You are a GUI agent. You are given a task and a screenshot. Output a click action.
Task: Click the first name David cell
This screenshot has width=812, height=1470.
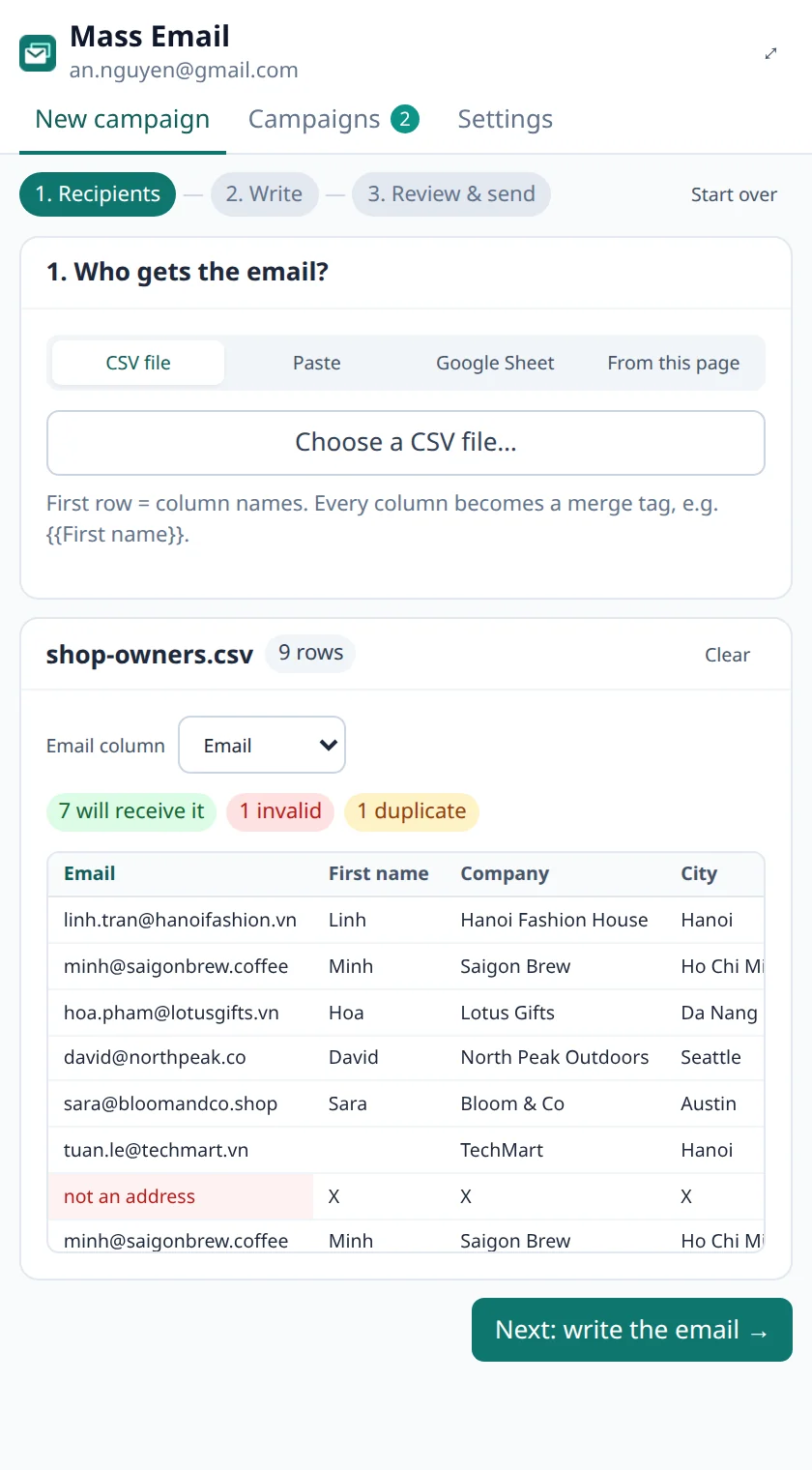pos(379,1057)
